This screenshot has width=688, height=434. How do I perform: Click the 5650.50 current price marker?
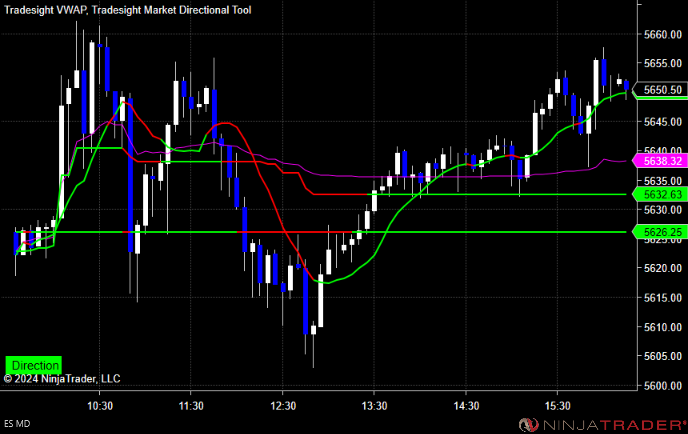660,90
